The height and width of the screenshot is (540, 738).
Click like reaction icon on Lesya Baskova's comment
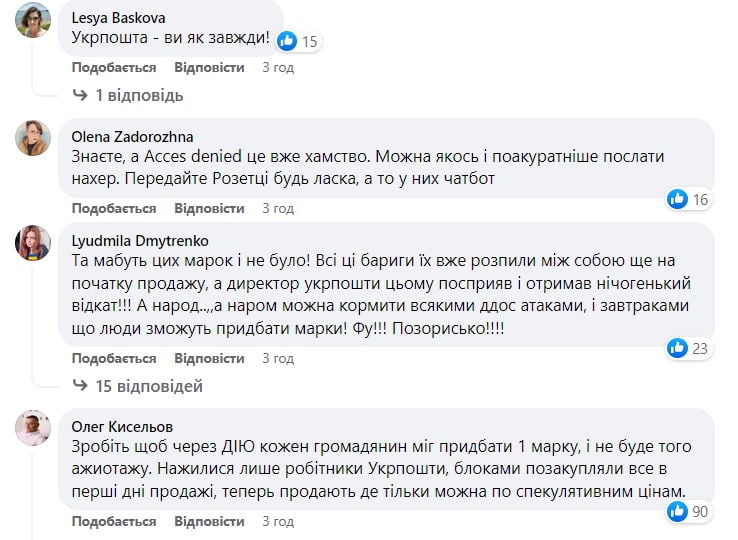tap(287, 41)
